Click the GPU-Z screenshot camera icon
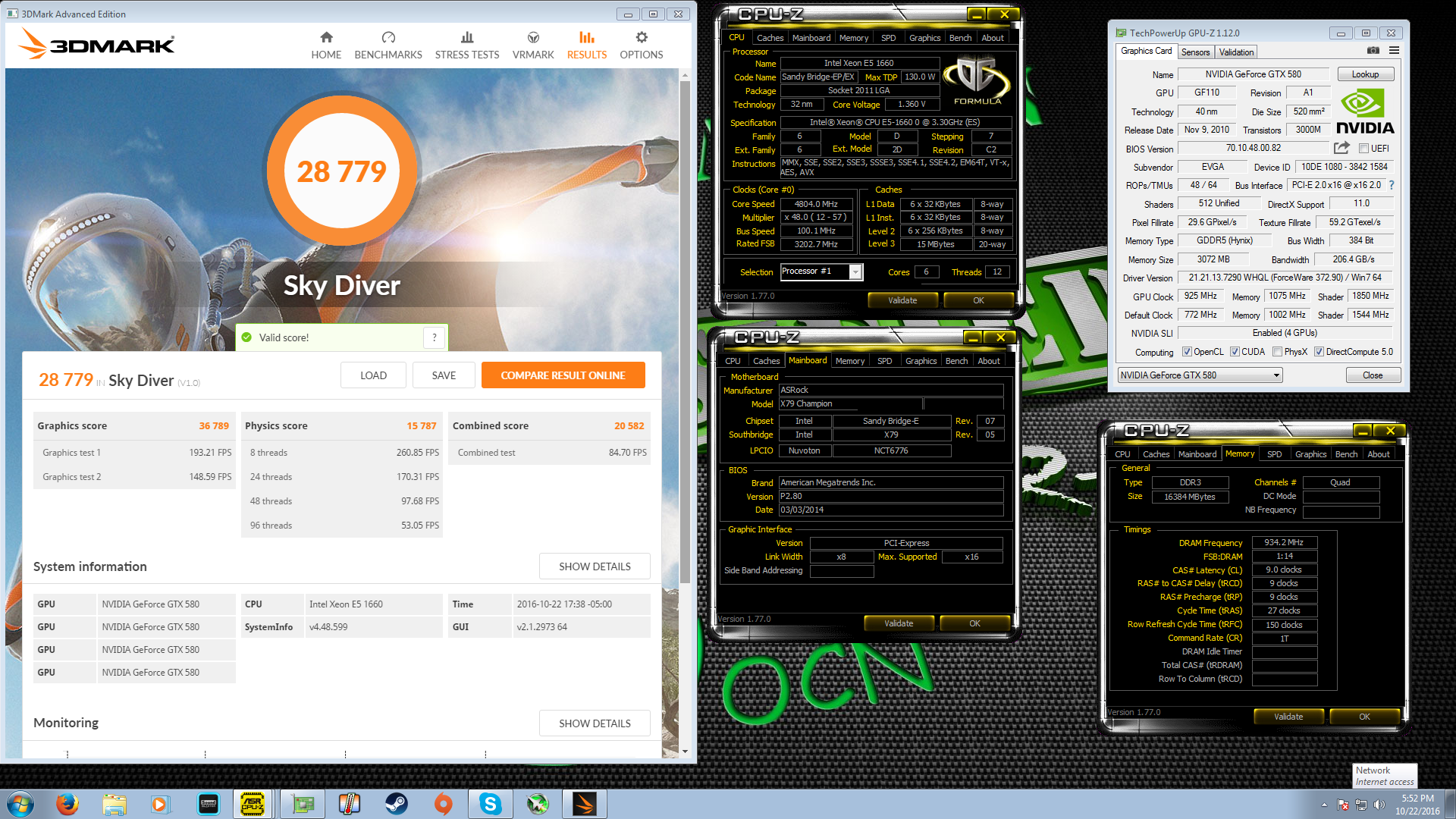The image size is (1456, 819). click(x=1373, y=51)
